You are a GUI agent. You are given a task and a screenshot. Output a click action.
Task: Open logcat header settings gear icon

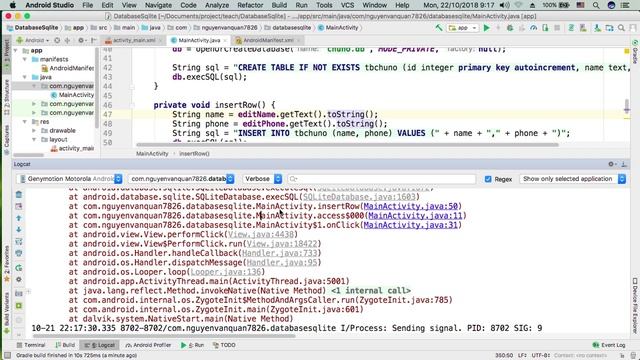point(19,280)
